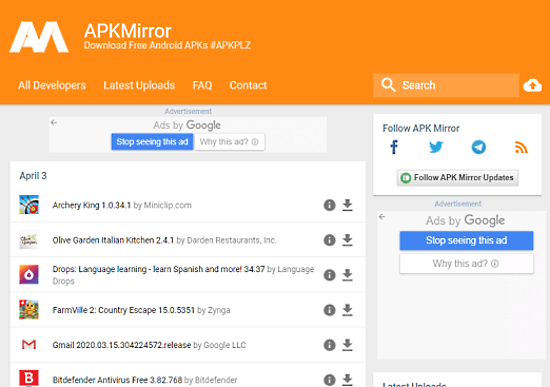Open Latest Uploads menu item
Screen dimensions: 550x387
point(139,85)
